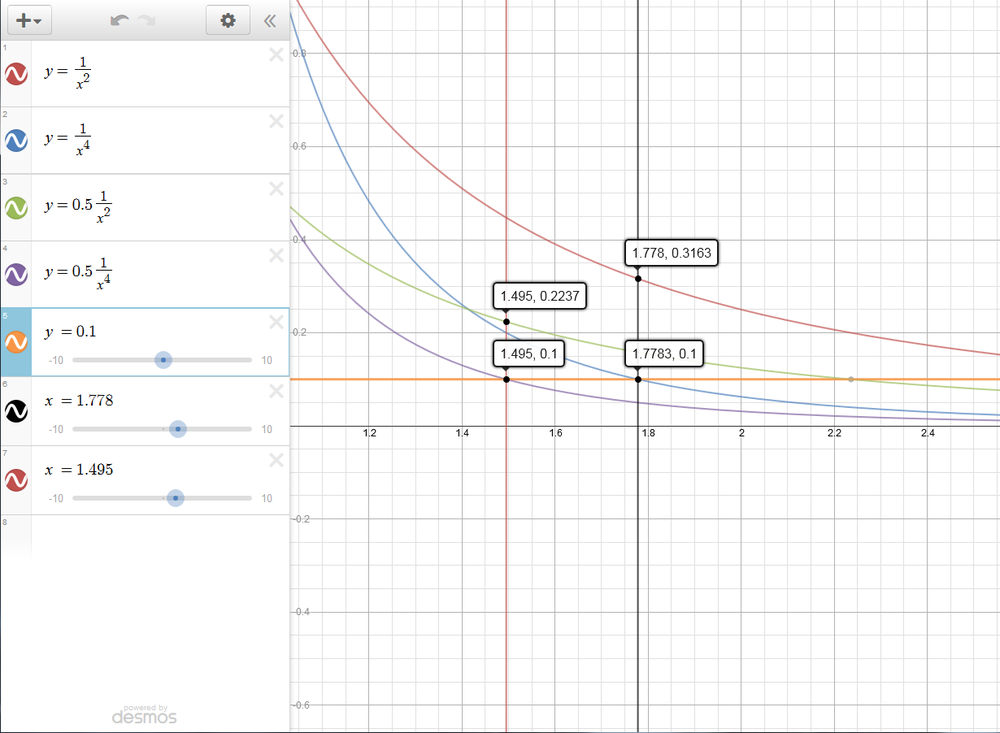The width and height of the screenshot is (1000, 733).
Task: Click the undo arrow
Action: pos(119,20)
